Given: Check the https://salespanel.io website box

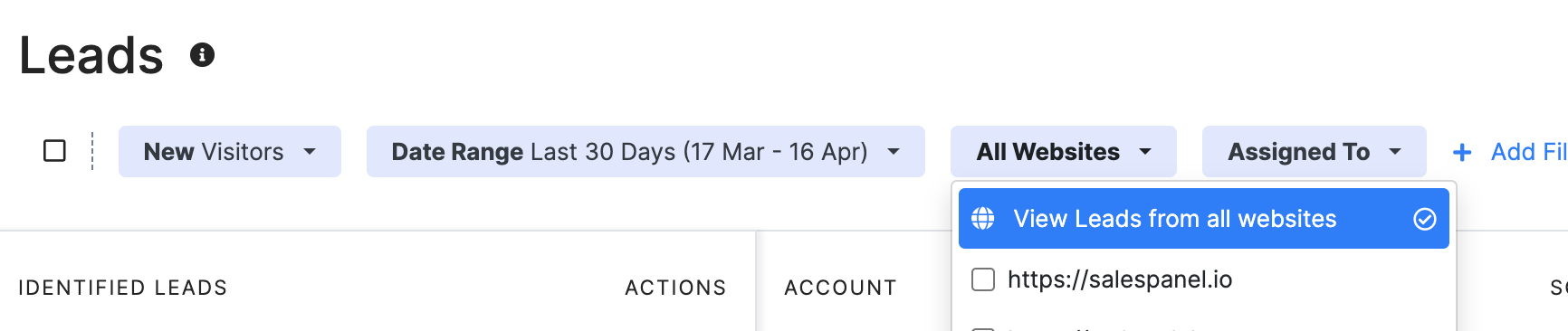Looking at the screenshot, I should tap(982, 279).
